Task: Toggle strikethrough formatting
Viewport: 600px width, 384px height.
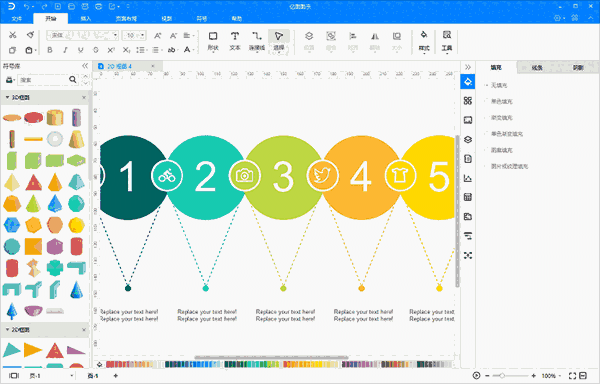Action: pyautogui.click(x=96, y=50)
